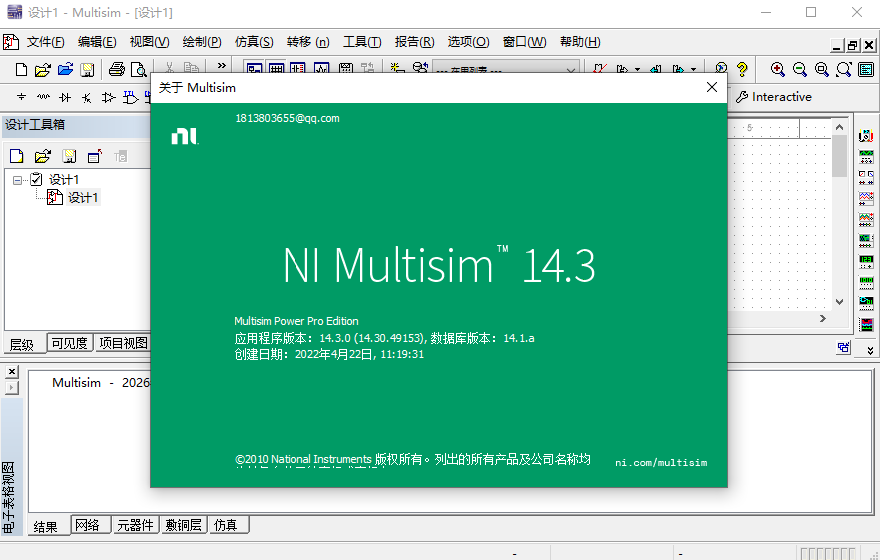
Task: Zoom to fit the sheet
Action: point(844,69)
